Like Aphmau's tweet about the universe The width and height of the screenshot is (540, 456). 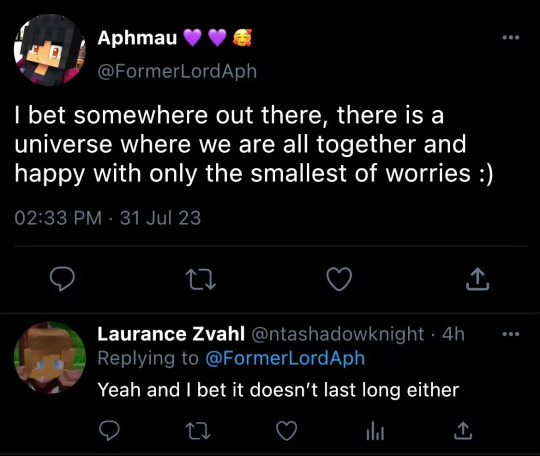click(x=339, y=279)
